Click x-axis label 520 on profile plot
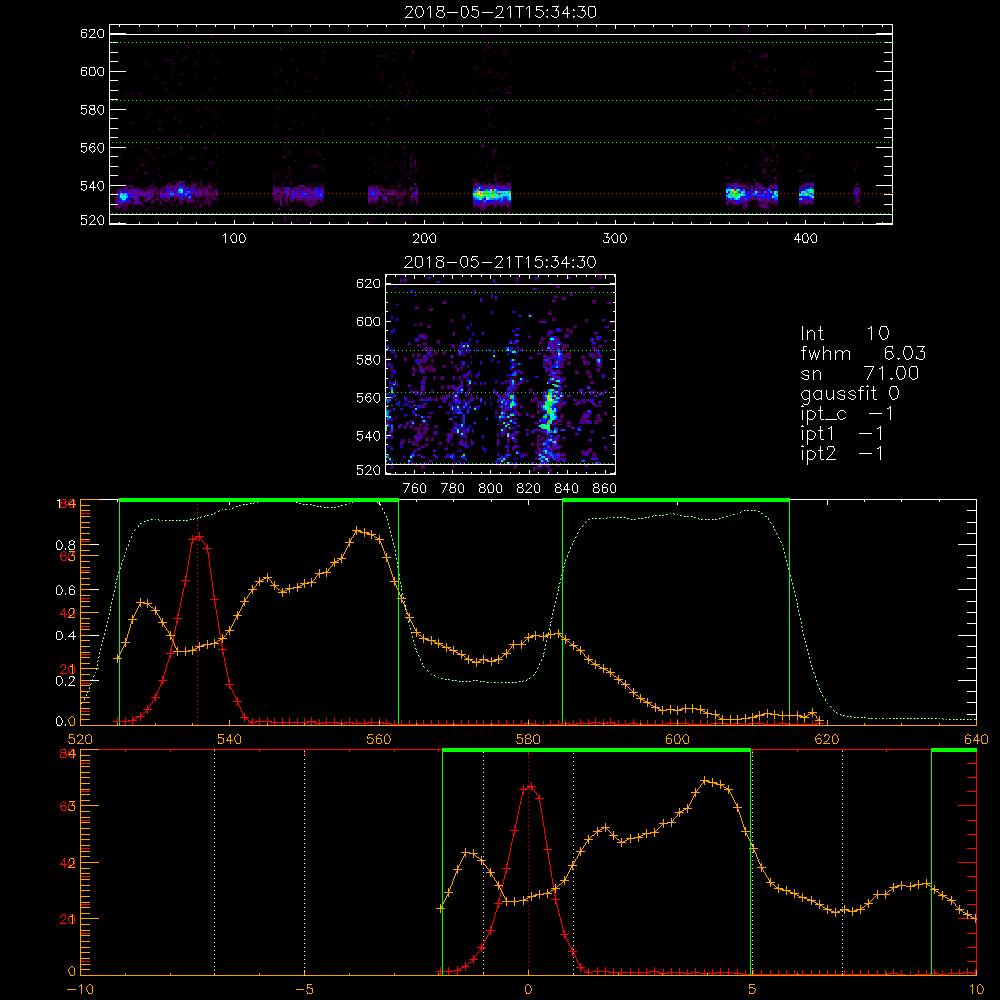Screen dimensions: 1000x1000 (x=80, y=739)
